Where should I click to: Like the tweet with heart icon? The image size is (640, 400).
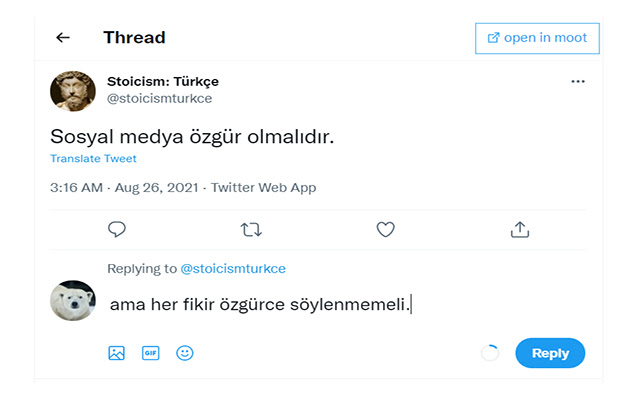[x=385, y=229]
